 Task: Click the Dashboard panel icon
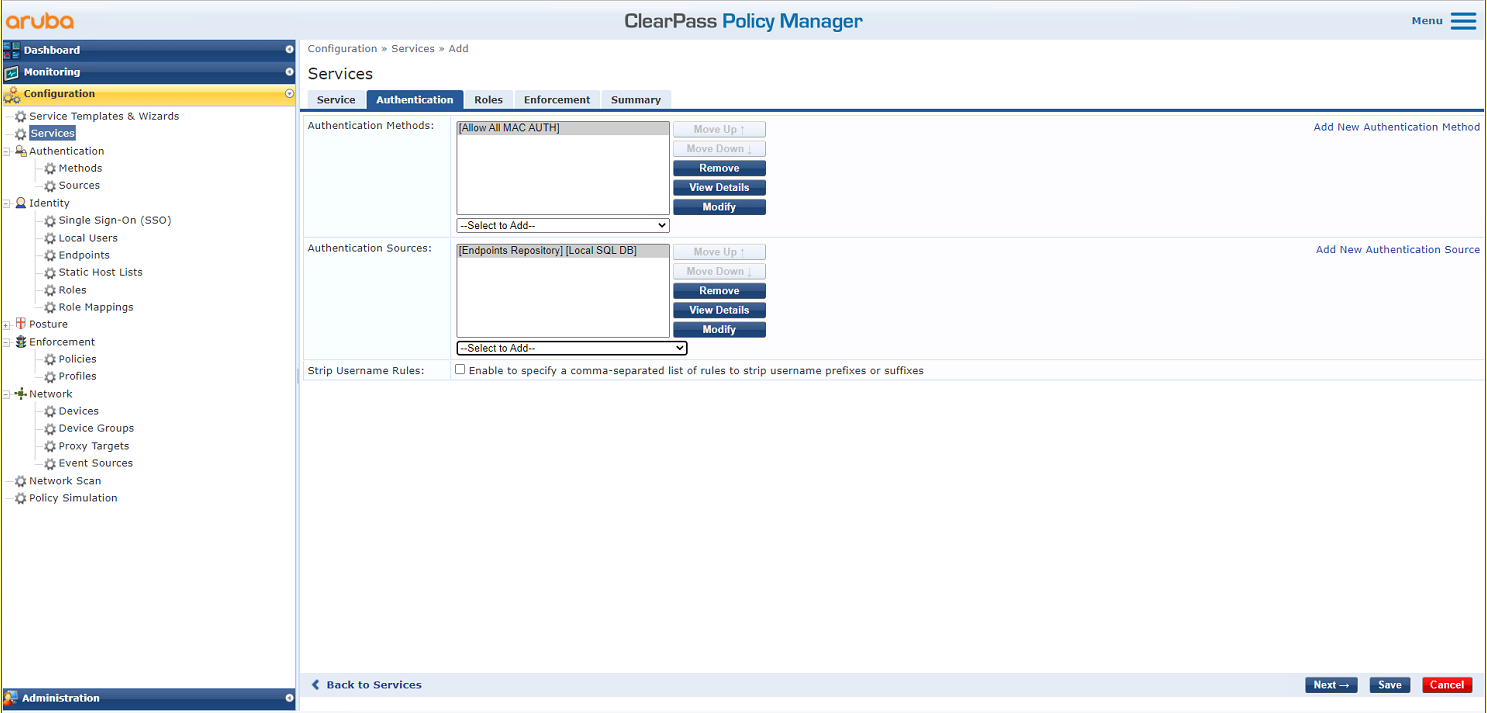coord(12,50)
